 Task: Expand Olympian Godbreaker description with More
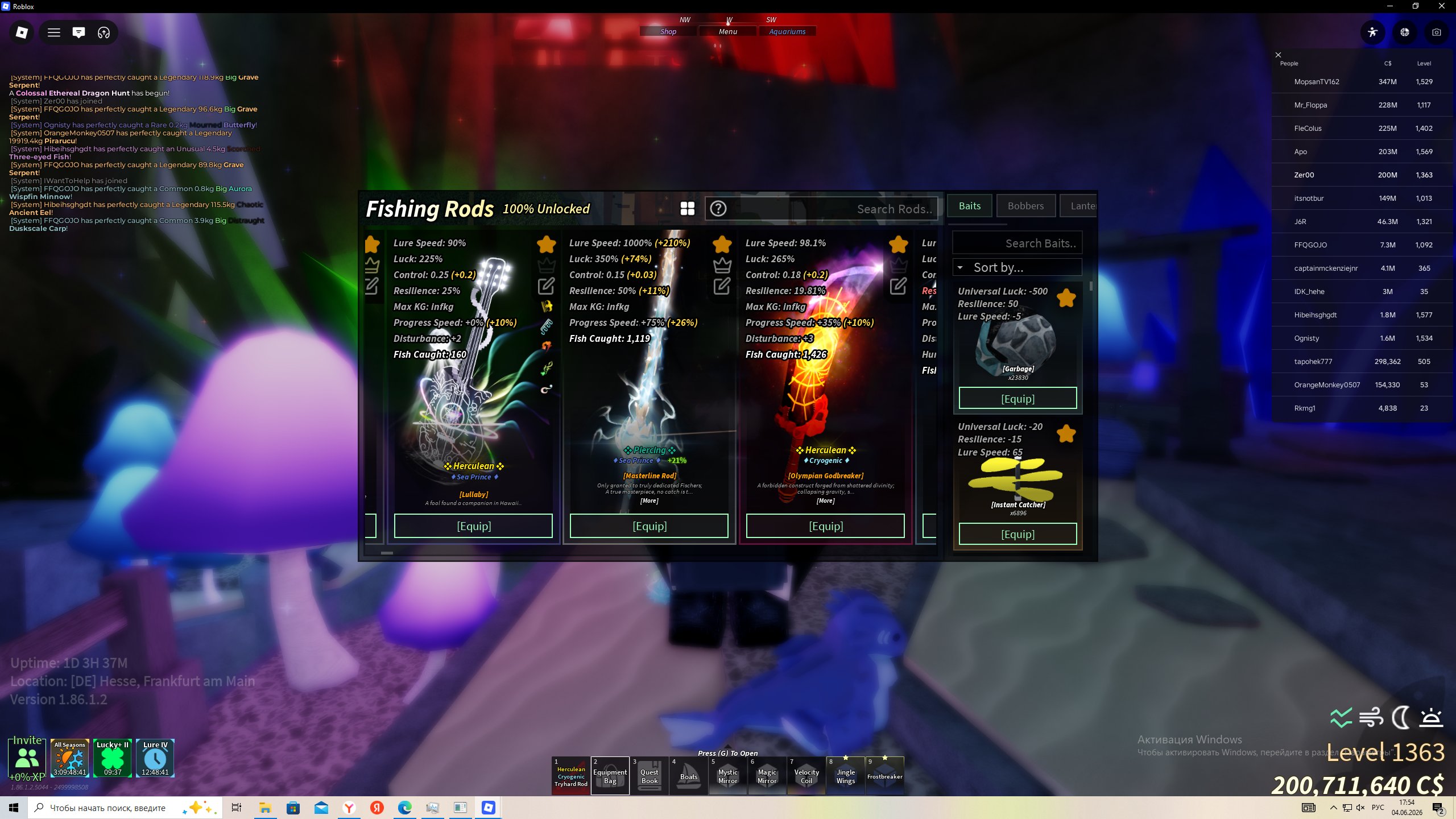[826, 501]
